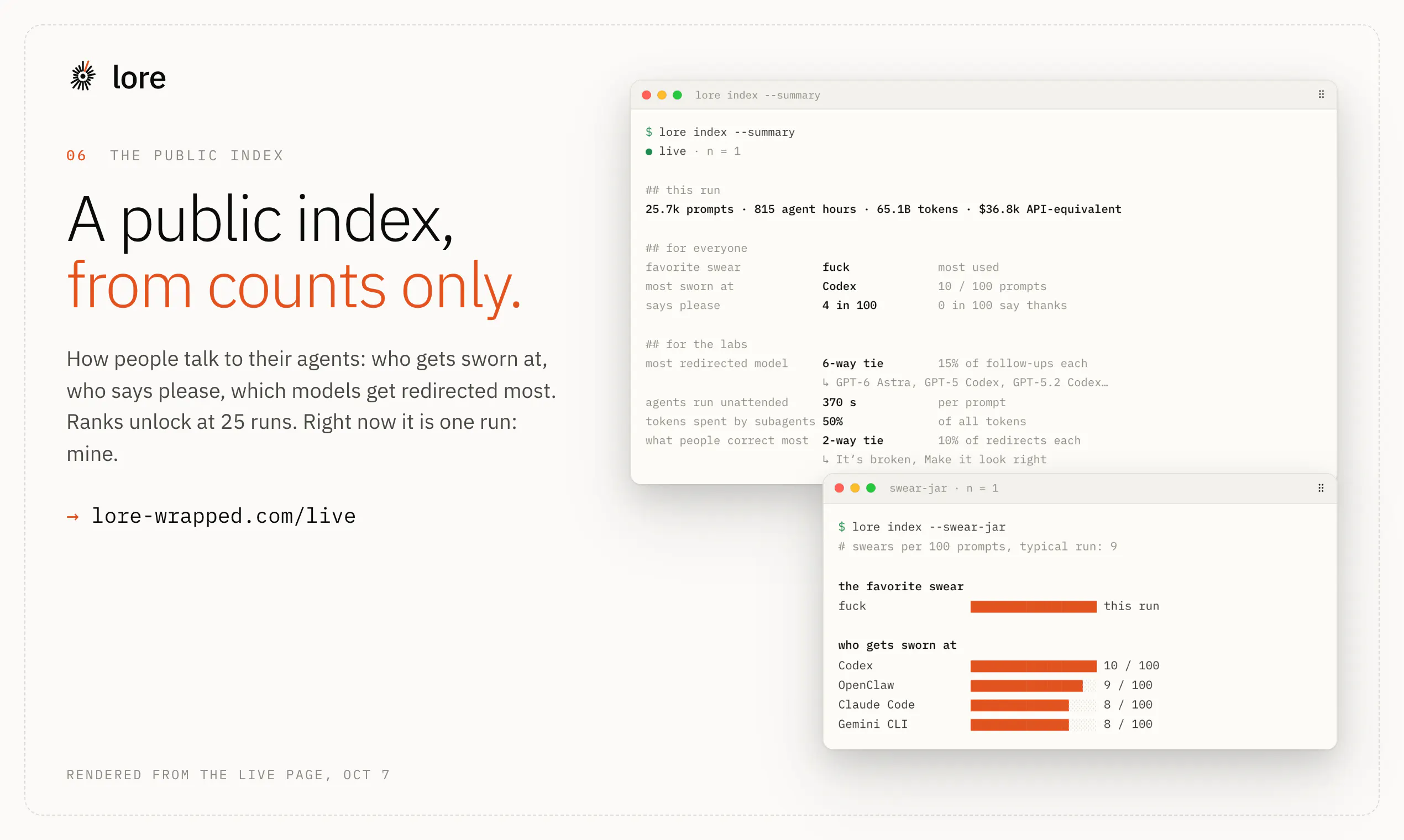Open the lore-wrapped.com/live link

pos(224,516)
